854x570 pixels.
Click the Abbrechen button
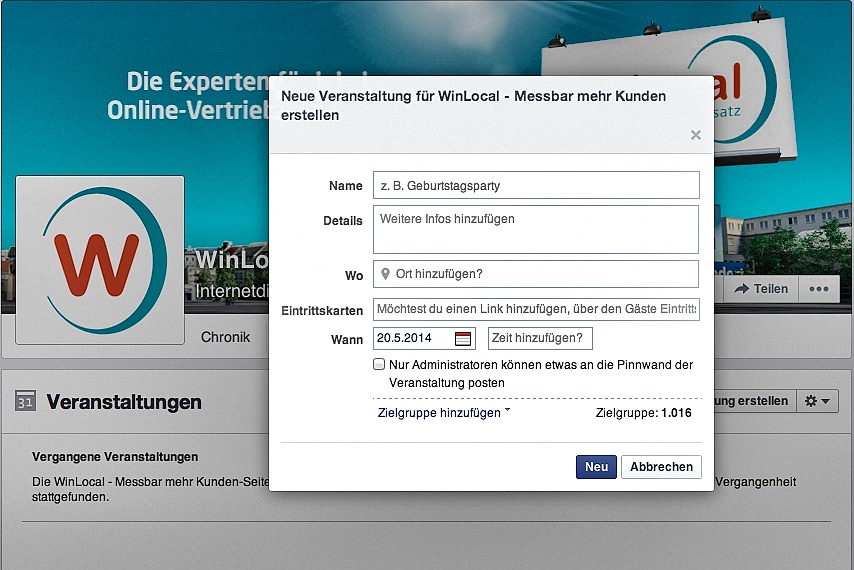[x=661, y=467]
